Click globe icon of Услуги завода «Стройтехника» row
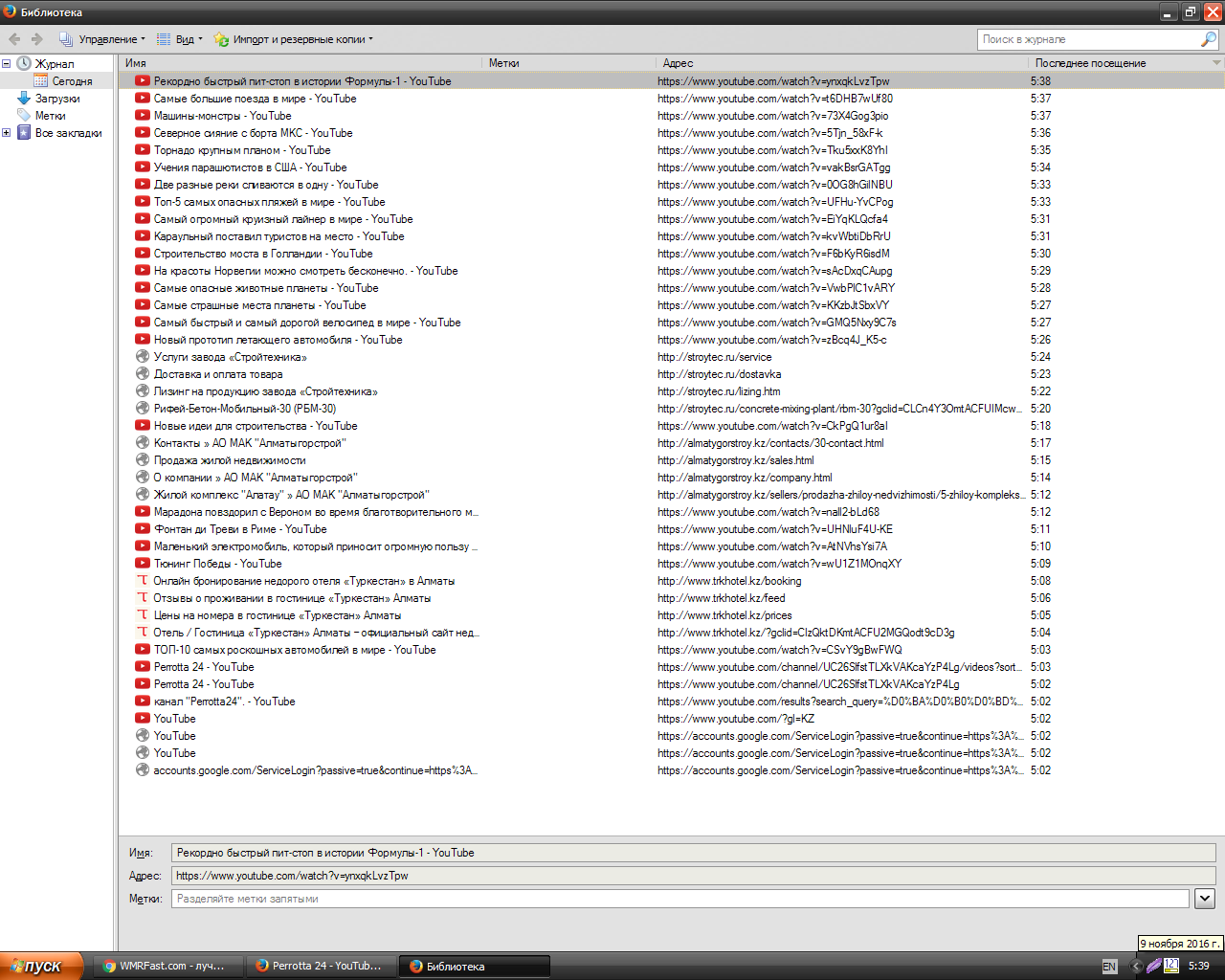The height and width of the screenshot is (980, 1225). [x=143, y=357]
